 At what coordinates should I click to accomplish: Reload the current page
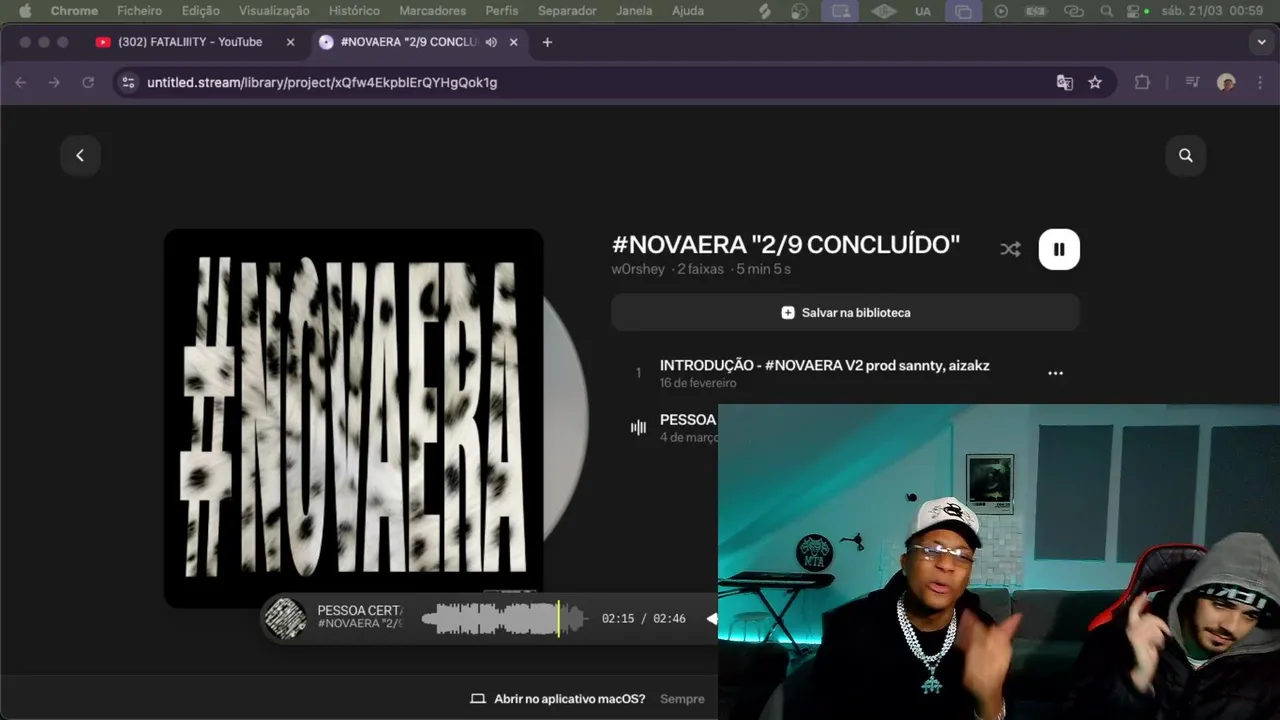(88, 82)
